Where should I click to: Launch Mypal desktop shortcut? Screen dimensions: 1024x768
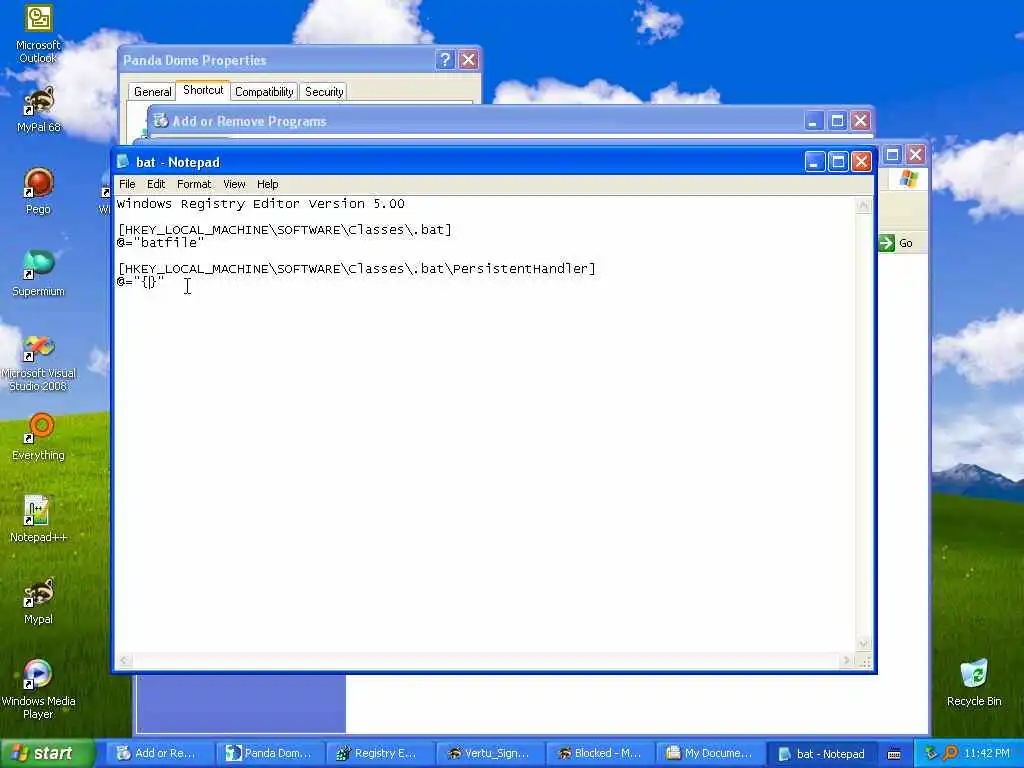click(38, 601)
